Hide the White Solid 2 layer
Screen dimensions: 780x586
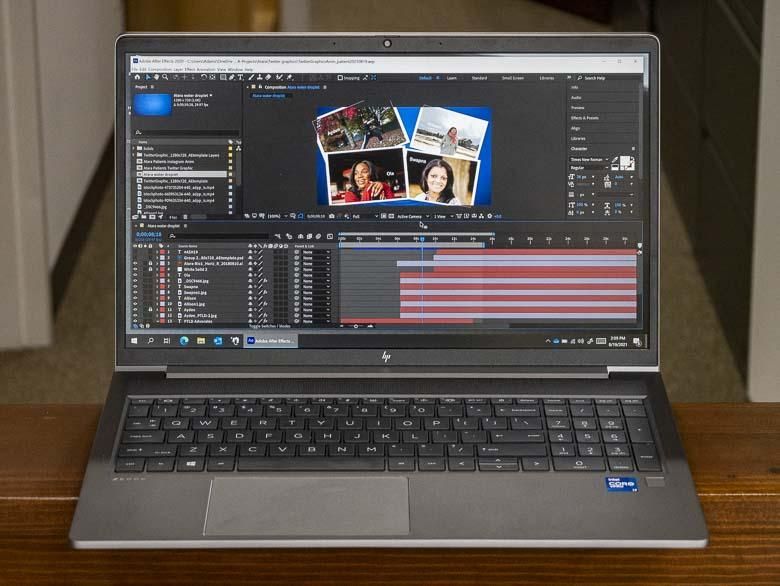136,269
